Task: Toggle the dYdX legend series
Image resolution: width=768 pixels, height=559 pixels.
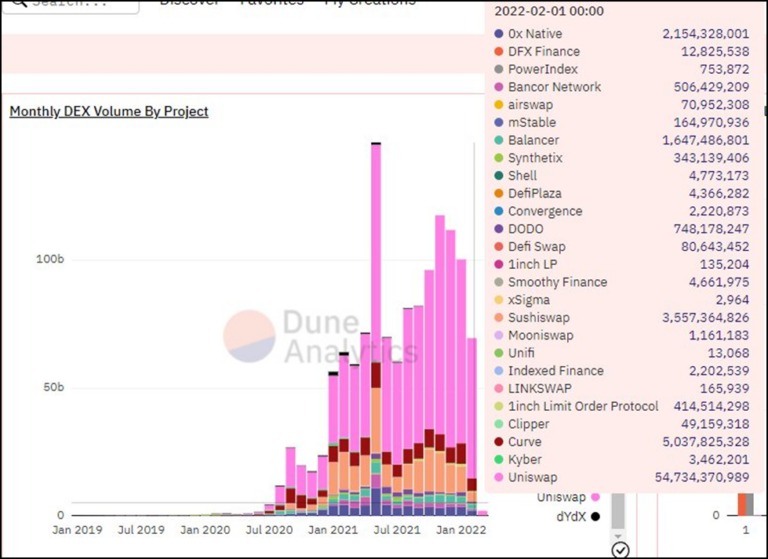Action: (578, 516)
